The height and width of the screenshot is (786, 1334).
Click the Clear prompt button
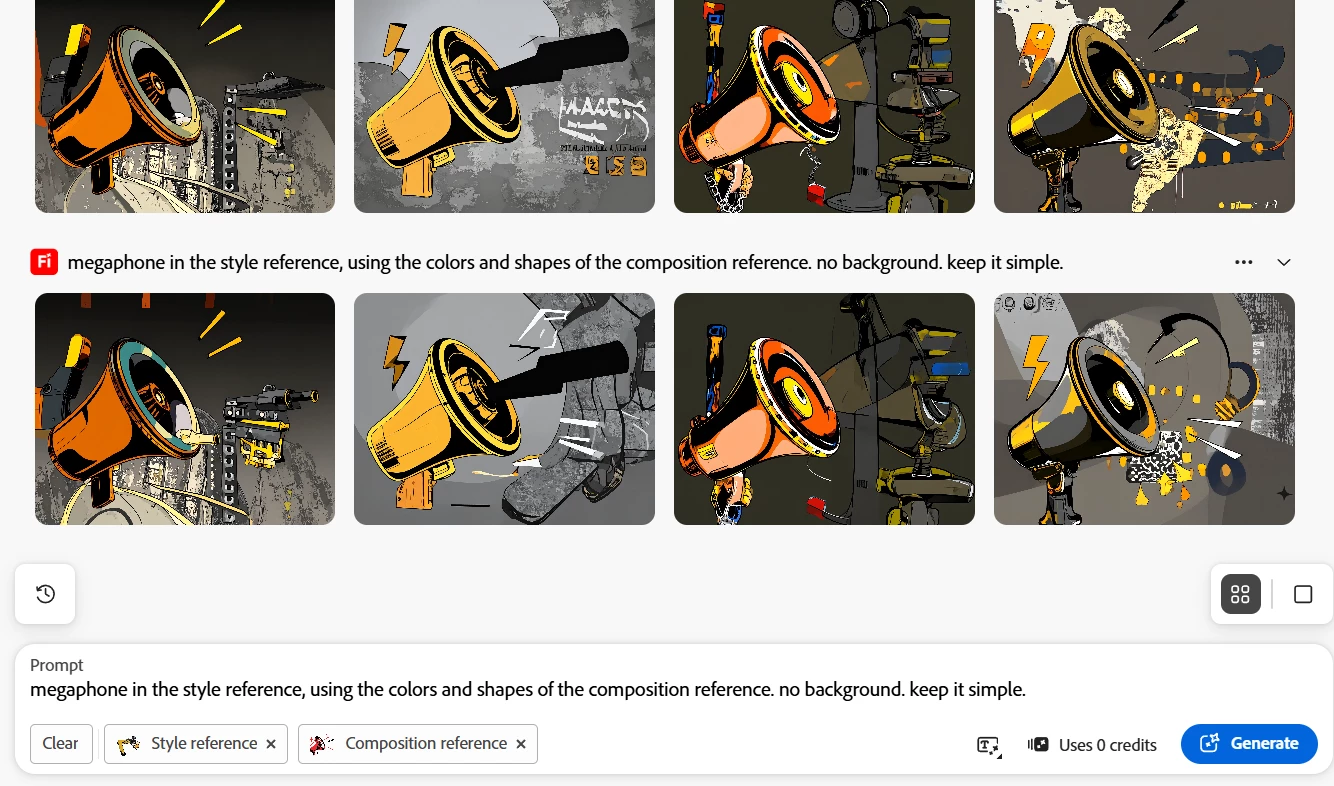pos(61,744)
